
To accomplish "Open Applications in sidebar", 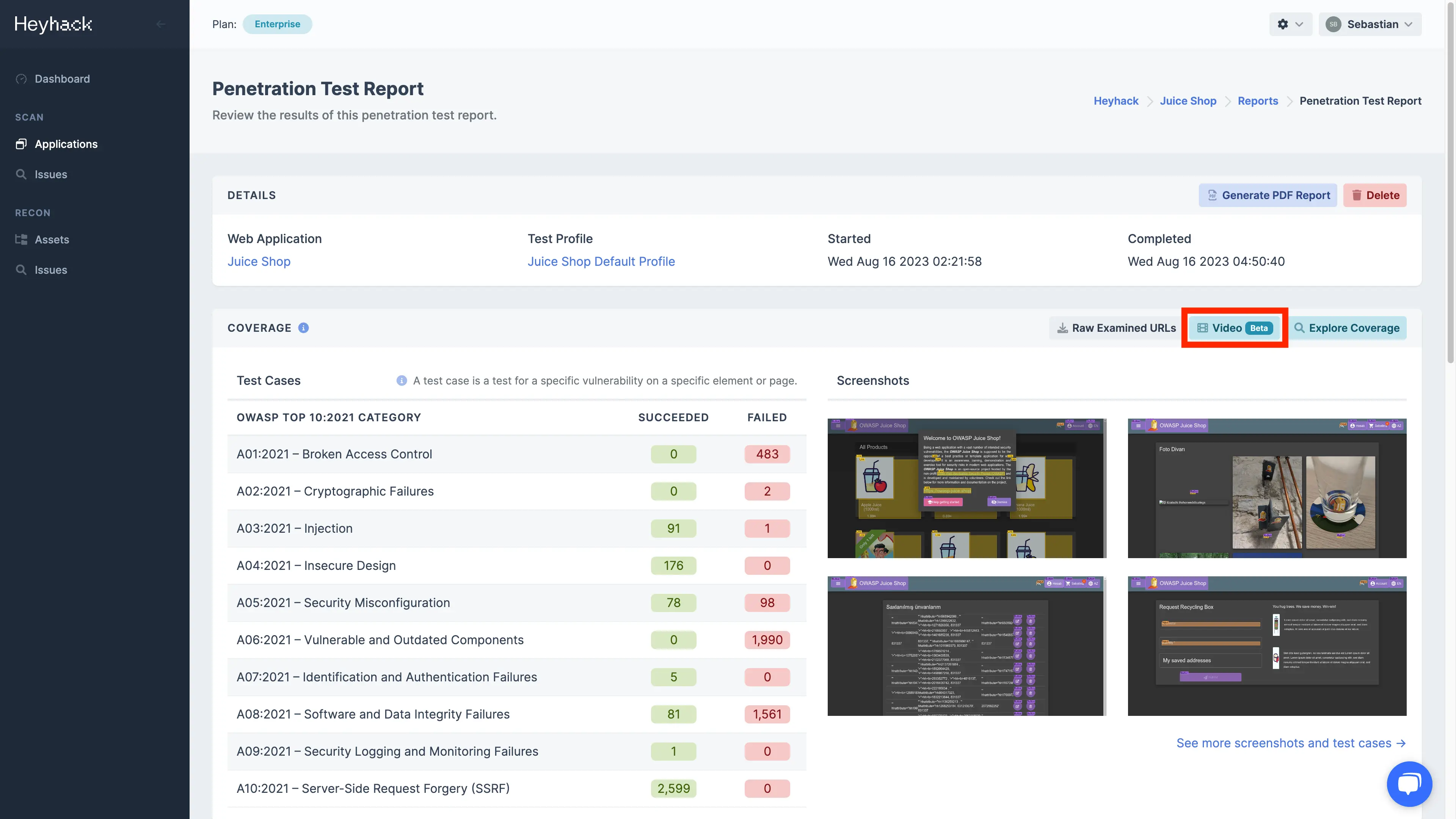I will [66, 144].
